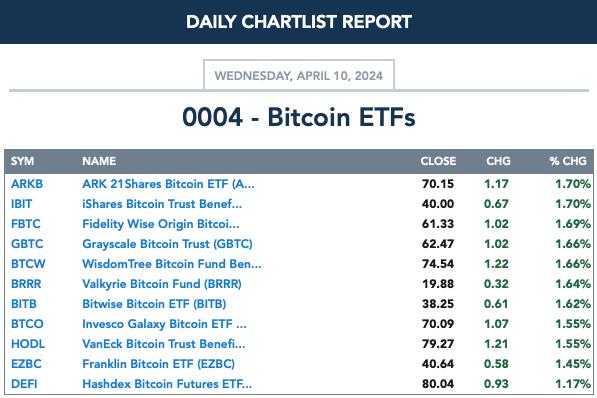
Task: Open Hashdex Bitcoin Futures ETF link
Action: tap(167, 384)
